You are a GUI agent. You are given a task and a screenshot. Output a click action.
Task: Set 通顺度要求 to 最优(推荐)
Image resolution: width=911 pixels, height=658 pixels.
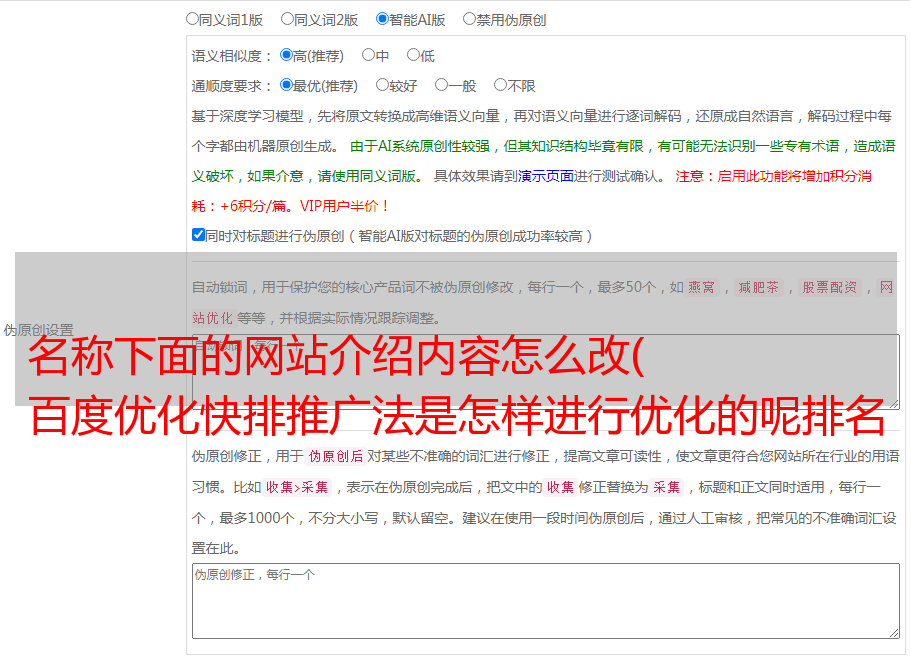pos(286,85)
